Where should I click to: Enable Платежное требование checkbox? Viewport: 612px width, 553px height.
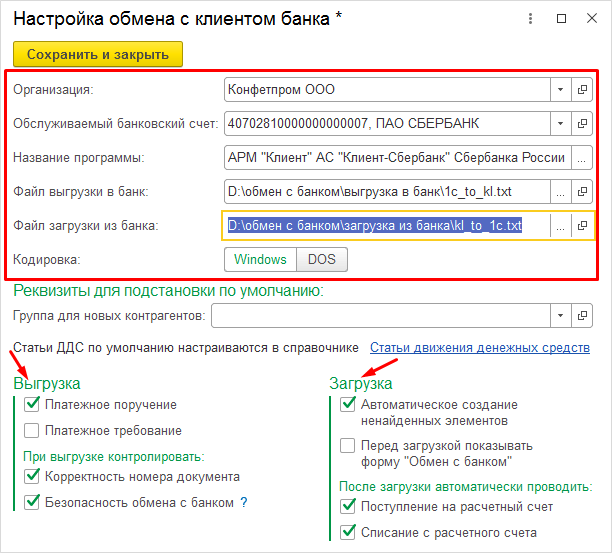[x=32, y=431]
